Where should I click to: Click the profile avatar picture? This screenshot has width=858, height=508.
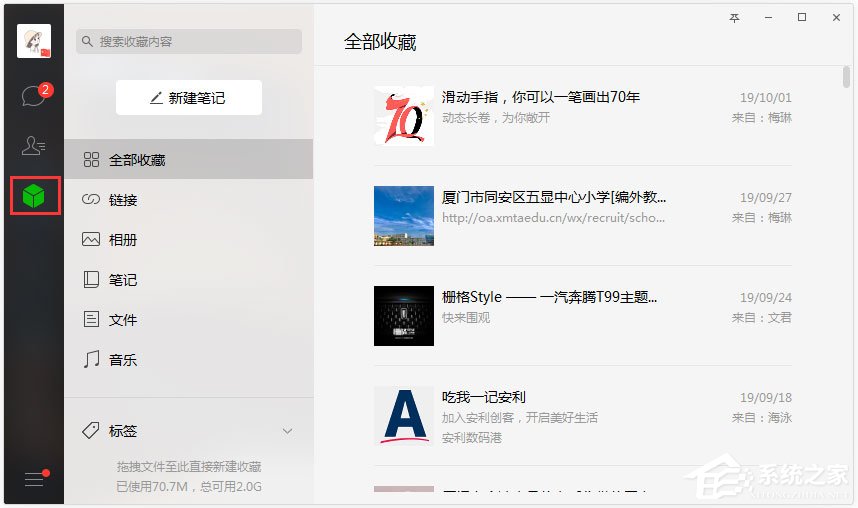(x=34, y=41)
